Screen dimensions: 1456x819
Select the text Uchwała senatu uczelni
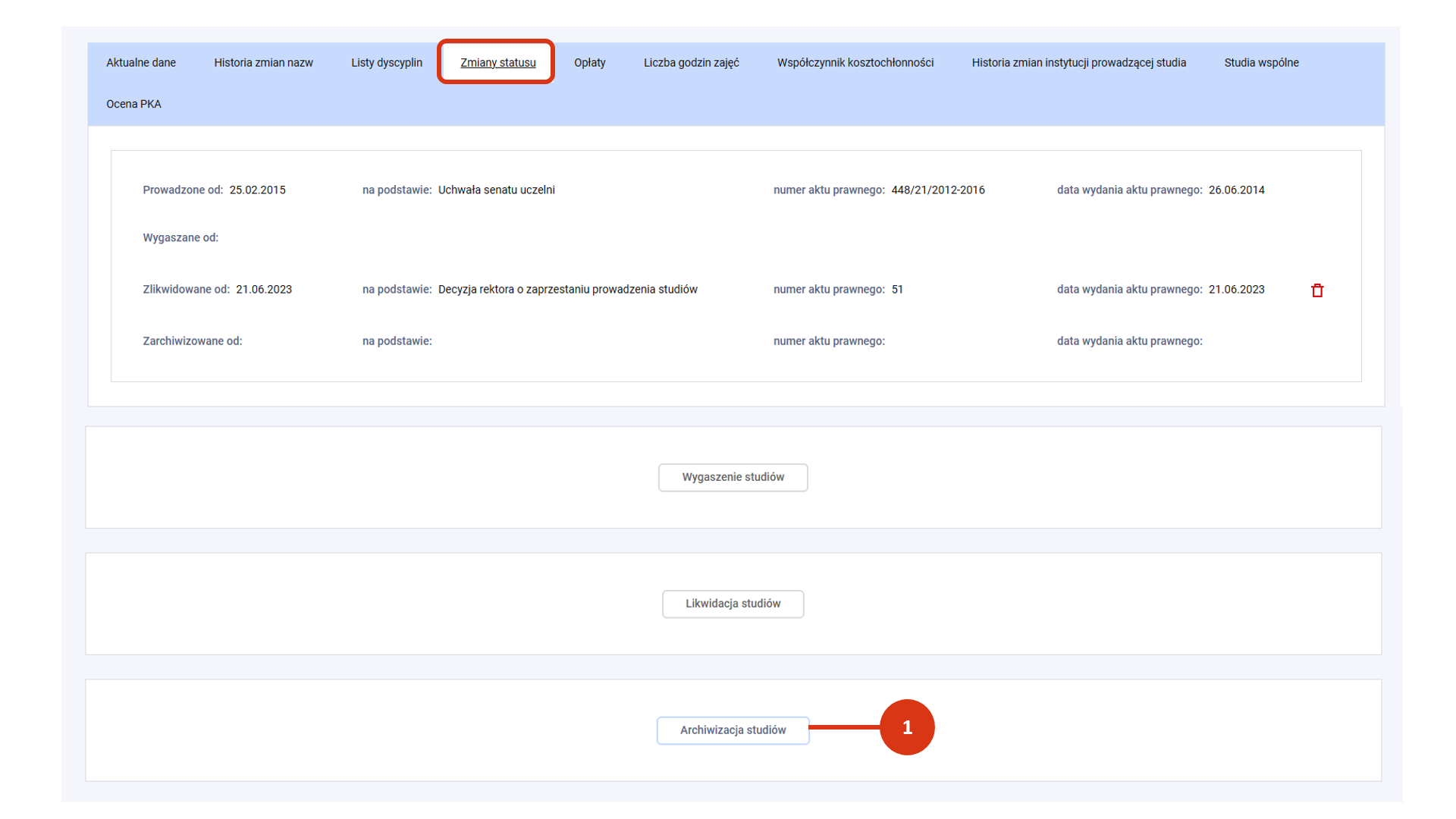[497, 190]
